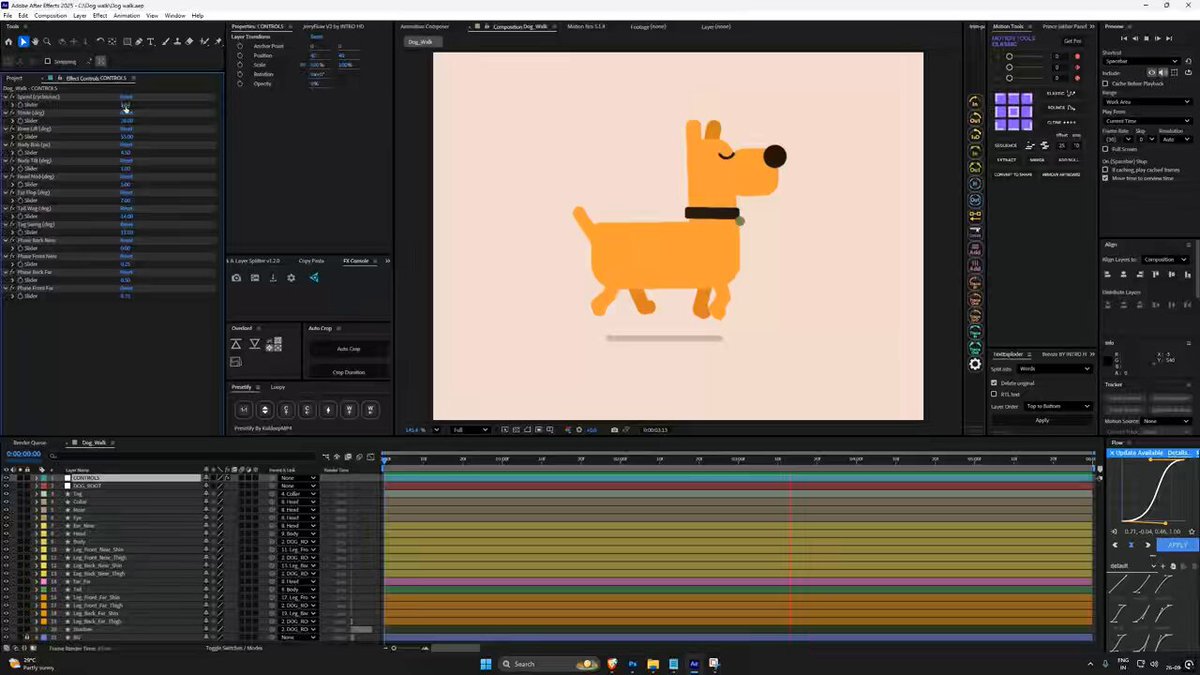Click the teal label color of CONTROLS layer
The width and height of the screenshot is (1200, 675).
click(x=43, y=478)
